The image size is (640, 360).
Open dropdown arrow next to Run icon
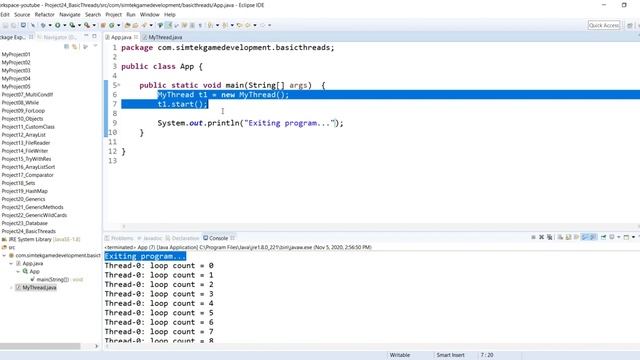pyautogui.click(x=64, y=25)
